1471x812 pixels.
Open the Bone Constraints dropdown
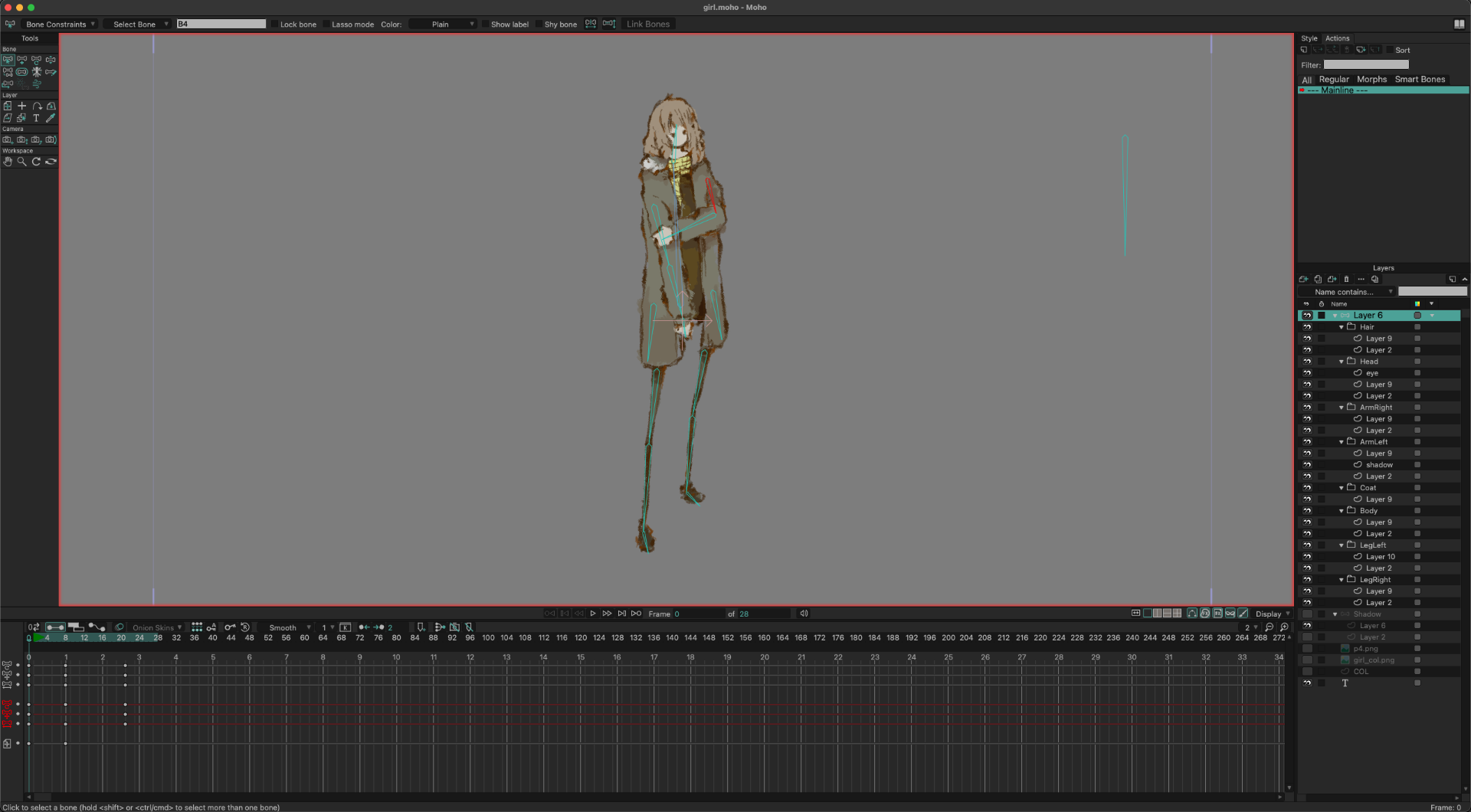(60, 25)
